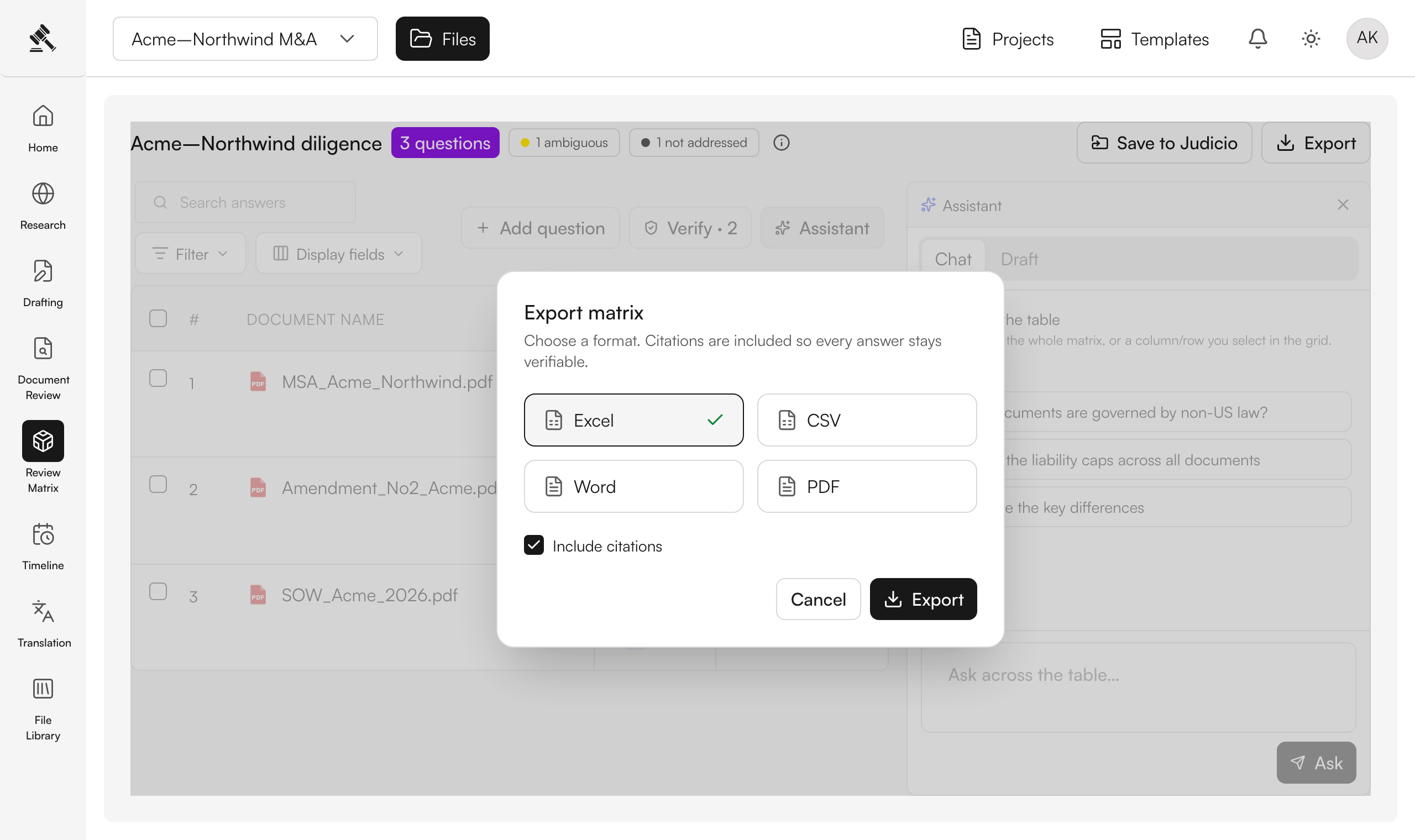
Task: Toggle the light theme sun icon
Action: (1311, 39)
